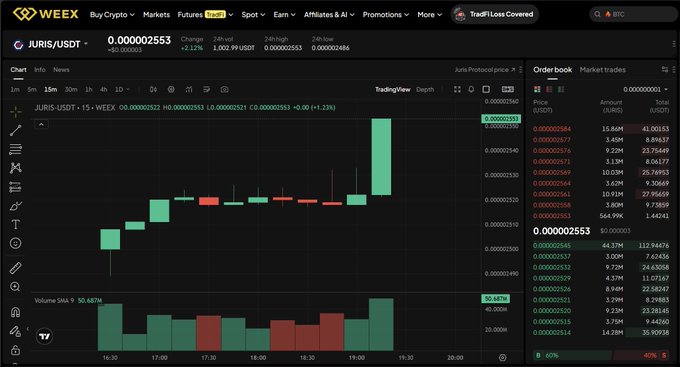
Task: Select the ruler measure tool
Action: coord(16,268)
